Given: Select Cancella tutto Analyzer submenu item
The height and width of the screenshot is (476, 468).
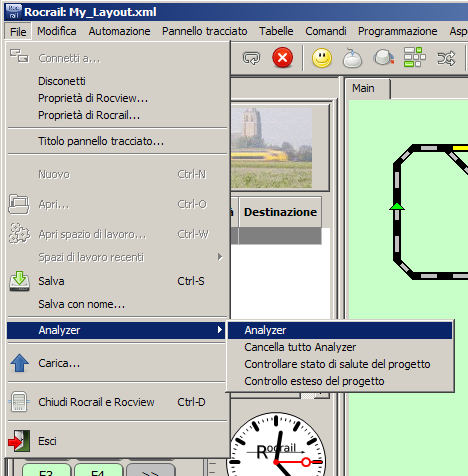Looking at the screenshot, I should click(x=340, y=347).
